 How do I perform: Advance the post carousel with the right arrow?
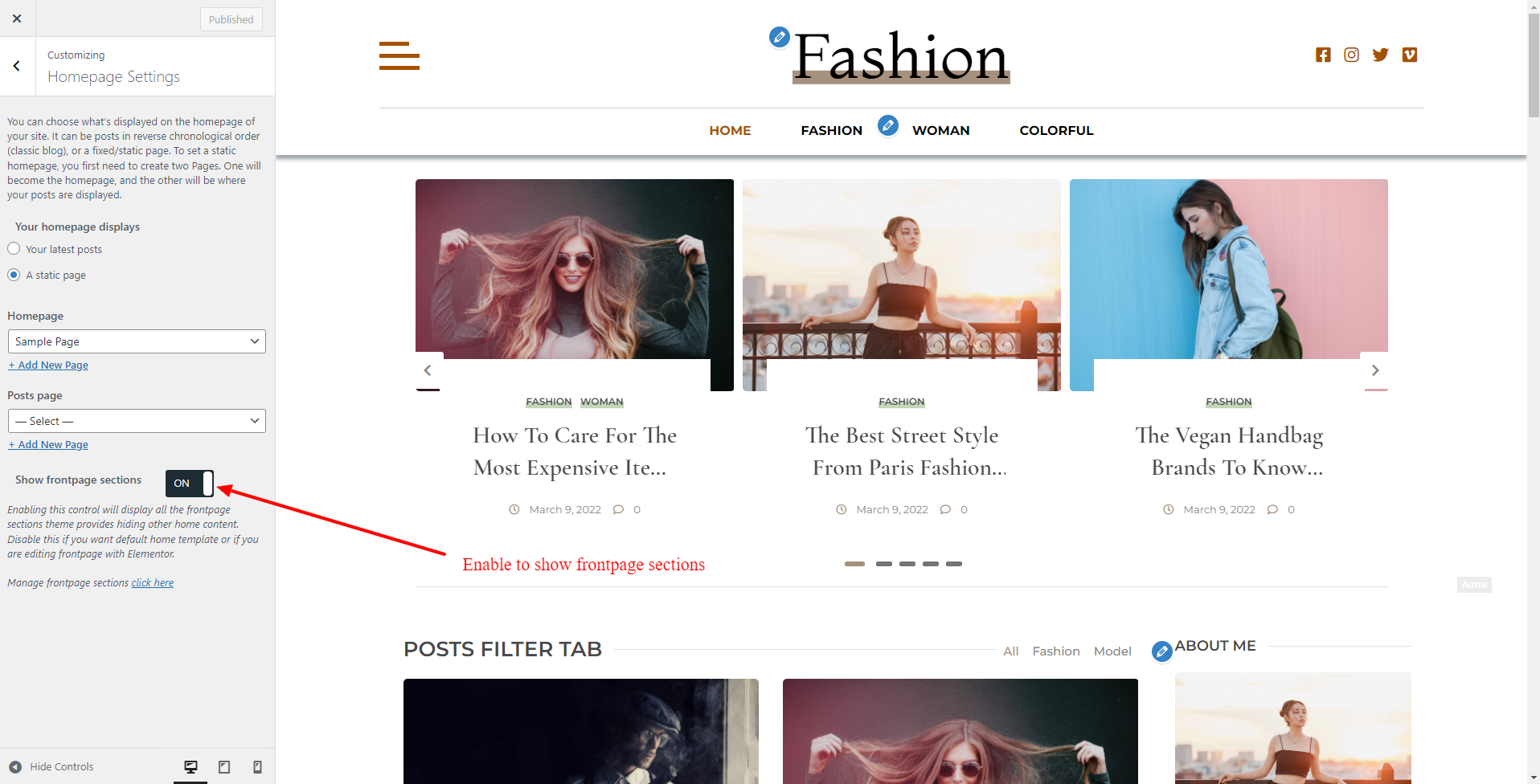pyautogui.click(x=1374, y=370)
